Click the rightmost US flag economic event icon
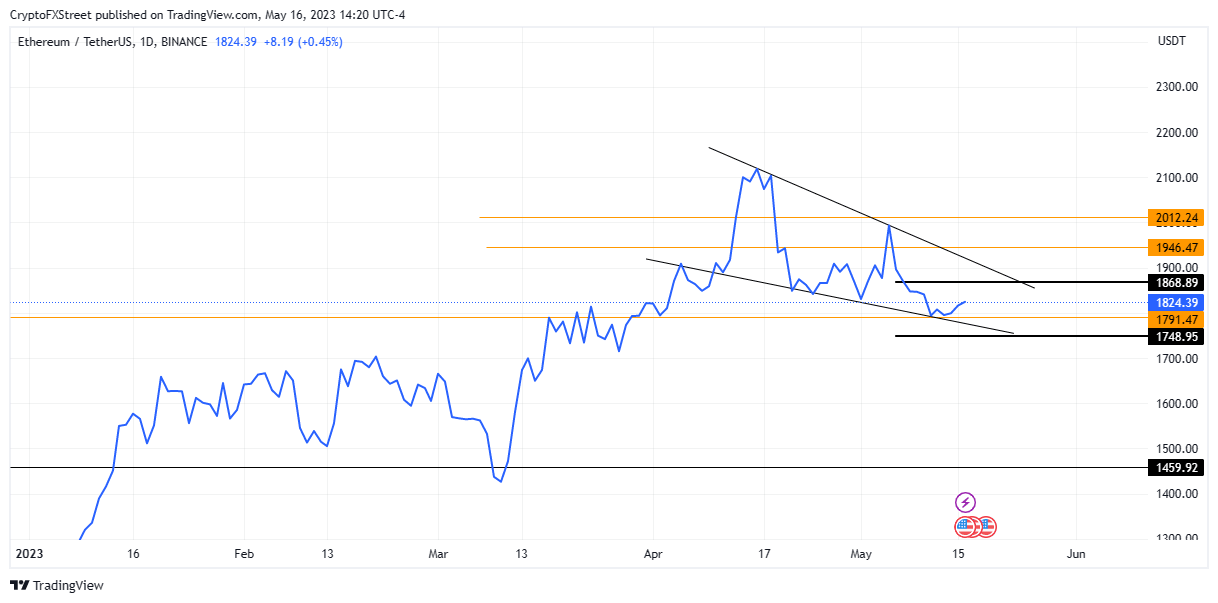 987,526
